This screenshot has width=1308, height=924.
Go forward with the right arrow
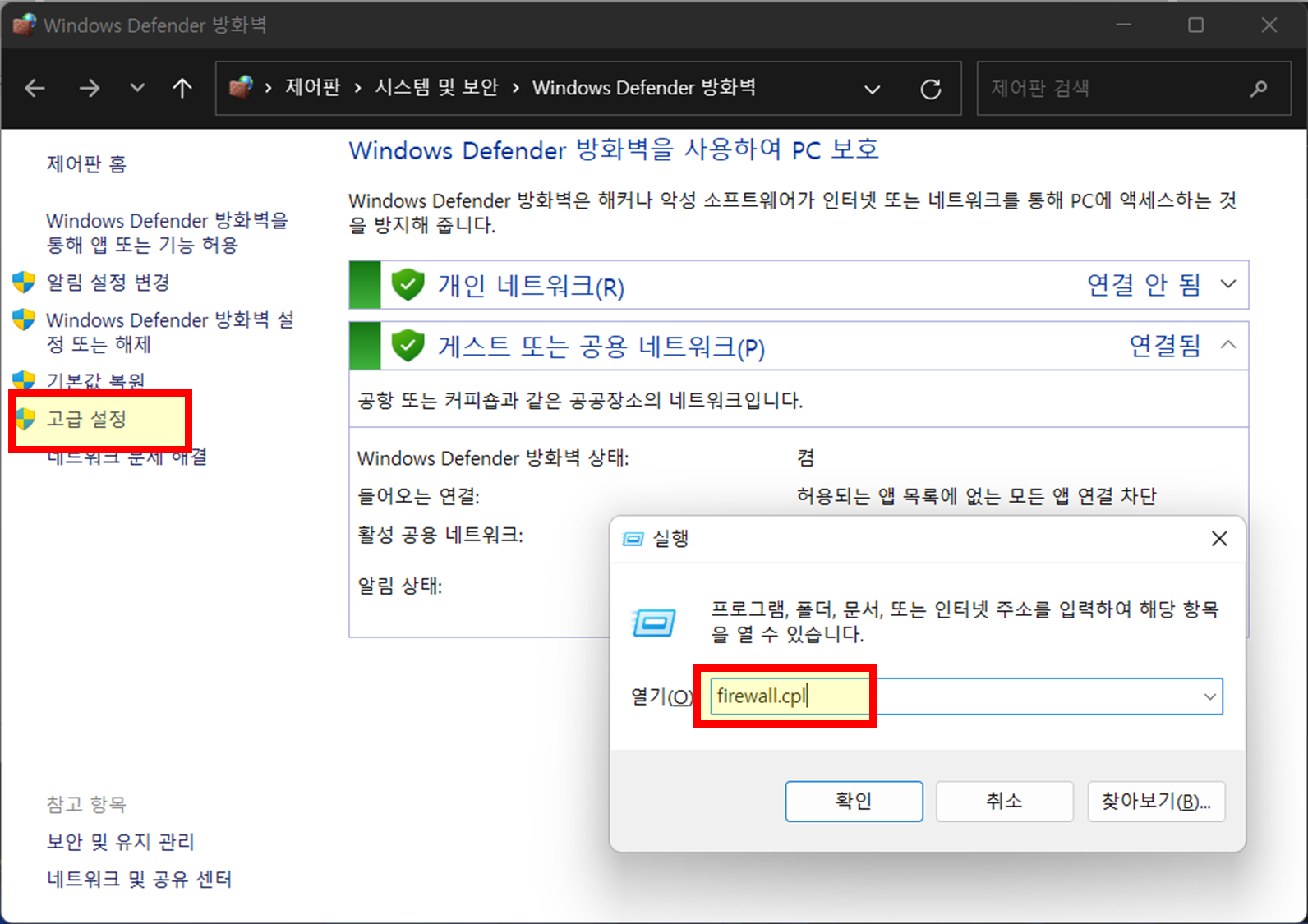click(89, 88)
